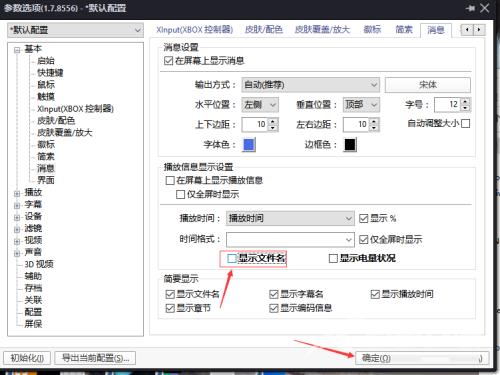Toggle 显示编码信息 checkbox
Image resolution: width=500 pixels, height=375 pixels.
point(274,308)
